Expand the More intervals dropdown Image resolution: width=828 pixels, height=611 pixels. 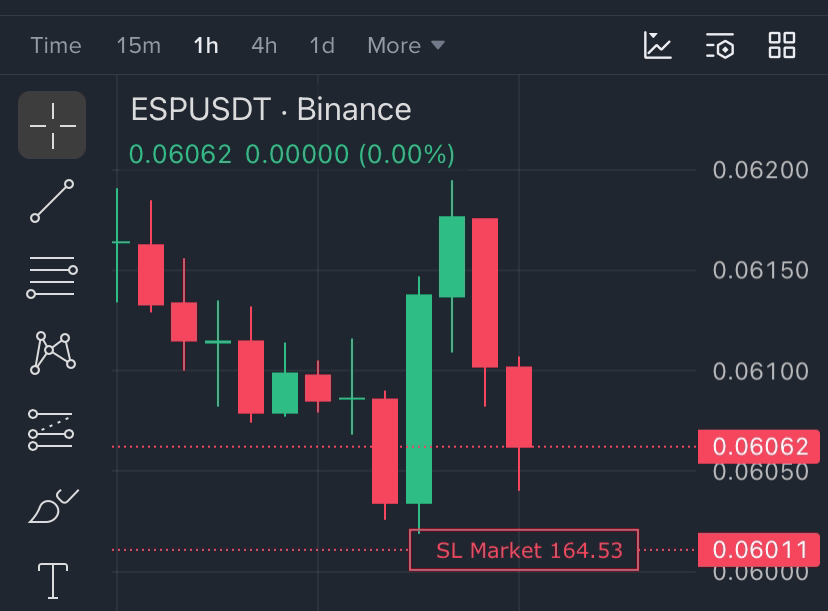(x=406, y=45)
